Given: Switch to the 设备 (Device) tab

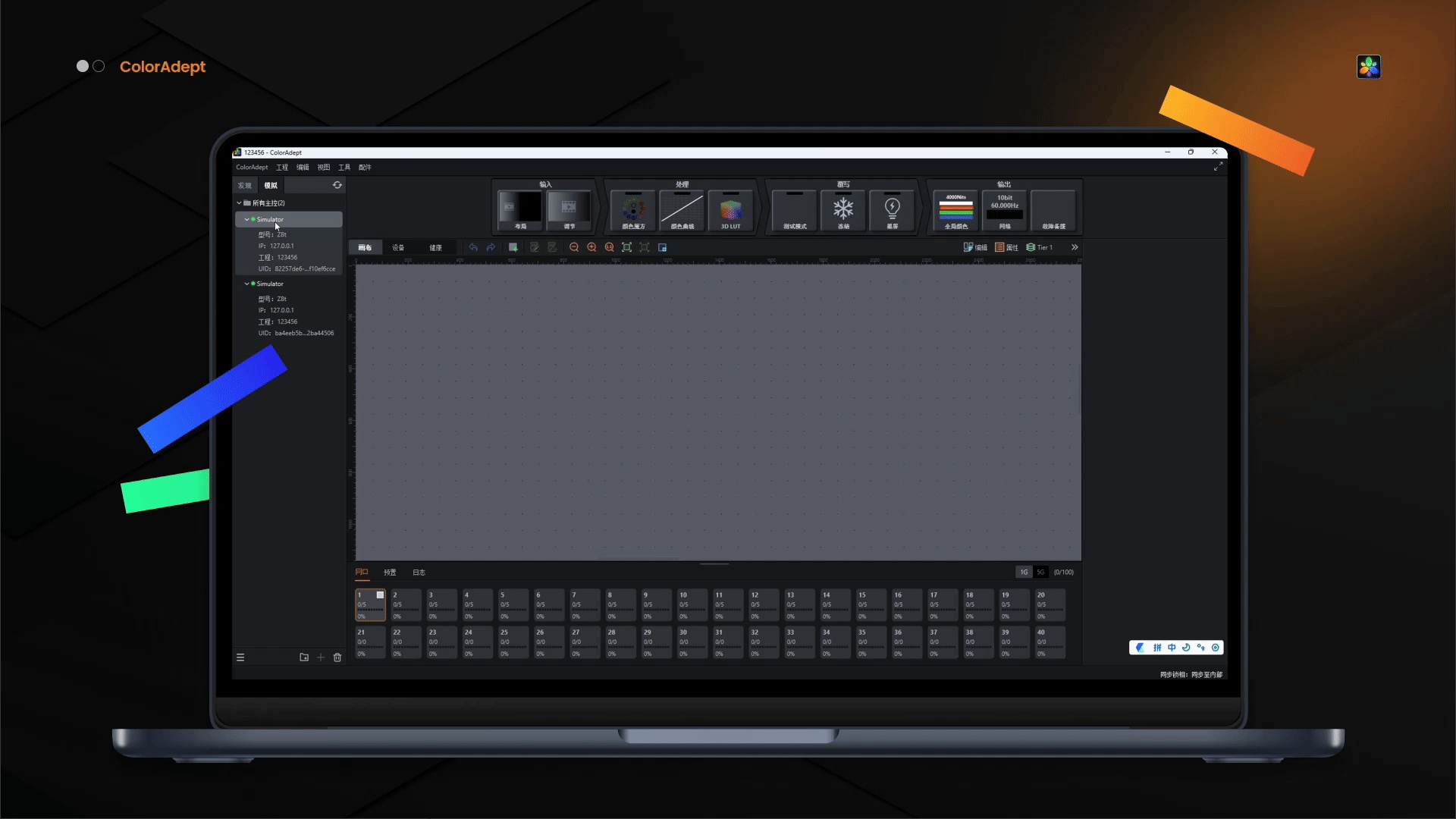Looking at the screenshot, I should tap(398, 248).
